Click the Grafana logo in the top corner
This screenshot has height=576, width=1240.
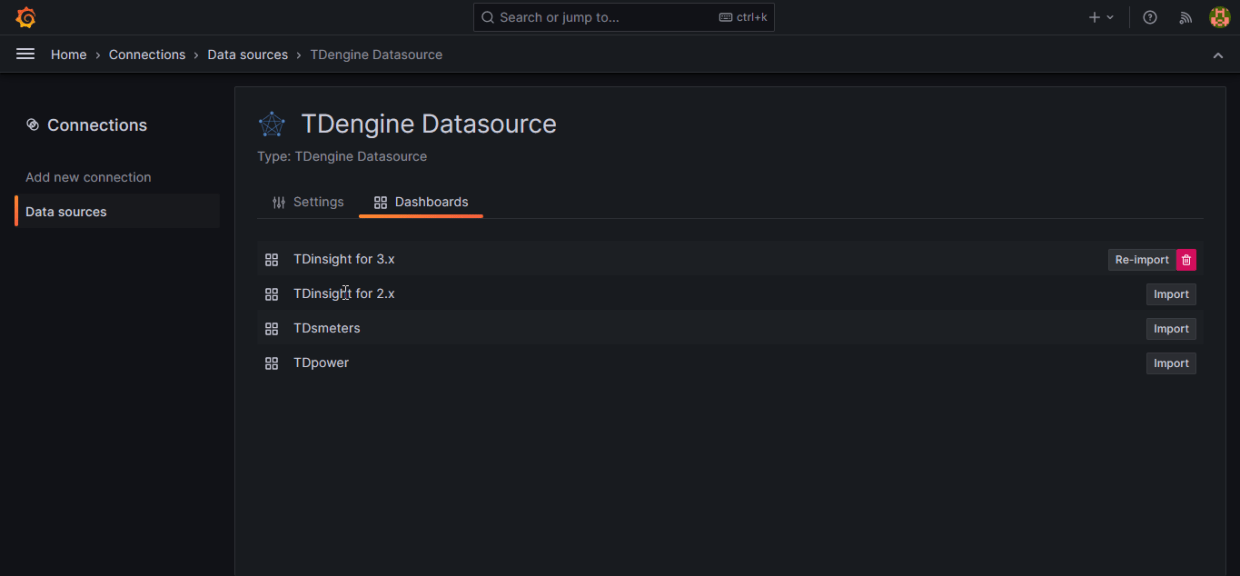coord(25,16)
